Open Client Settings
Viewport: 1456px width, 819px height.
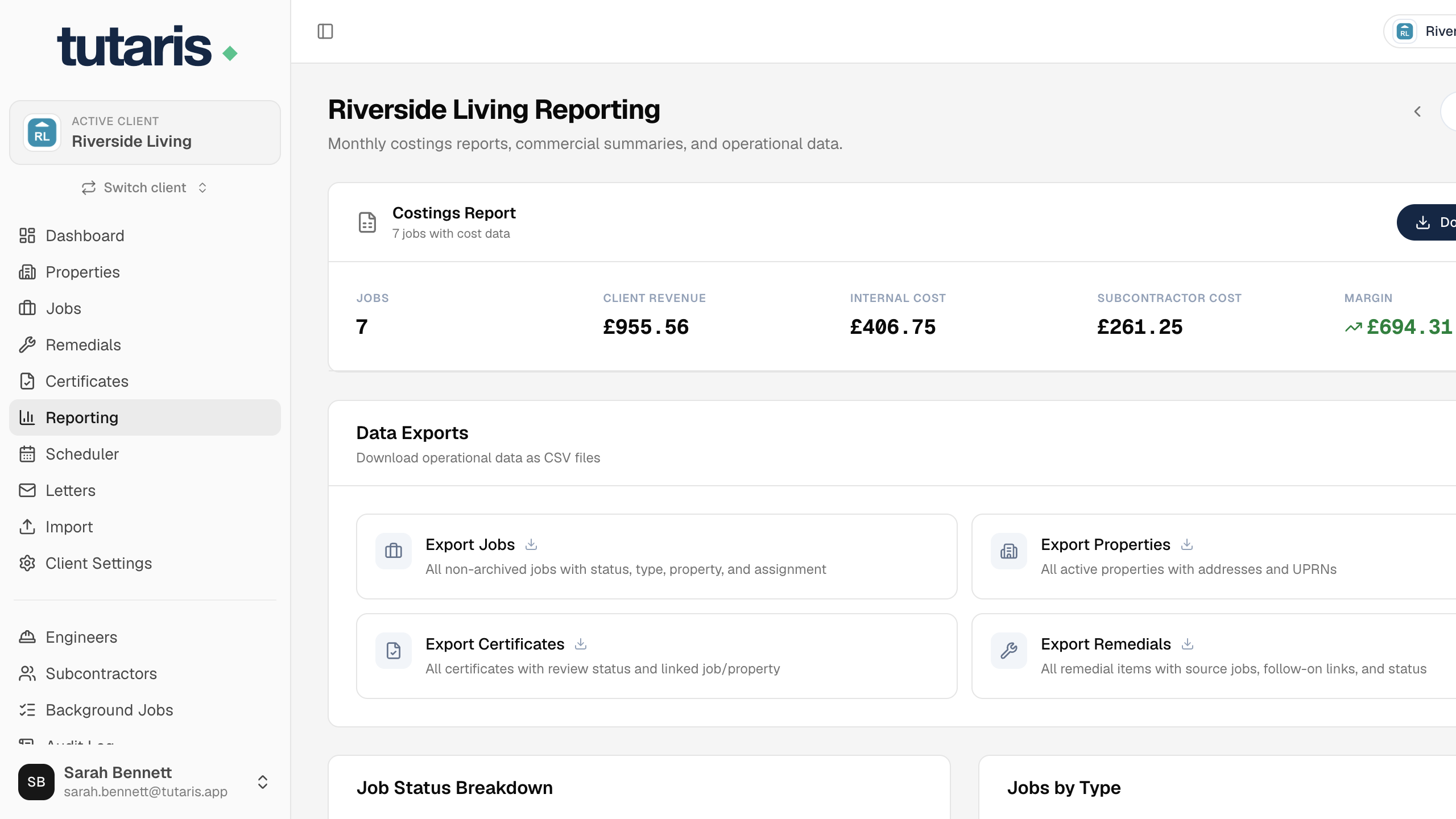tap(145, 563)
